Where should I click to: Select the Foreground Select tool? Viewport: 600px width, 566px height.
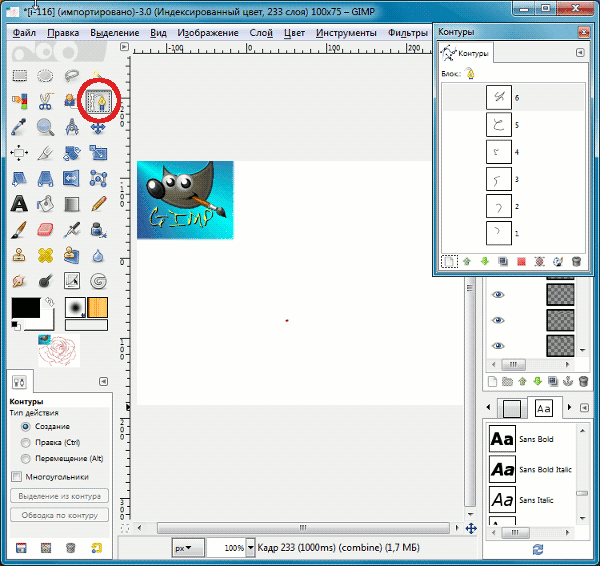pos(70,101)
